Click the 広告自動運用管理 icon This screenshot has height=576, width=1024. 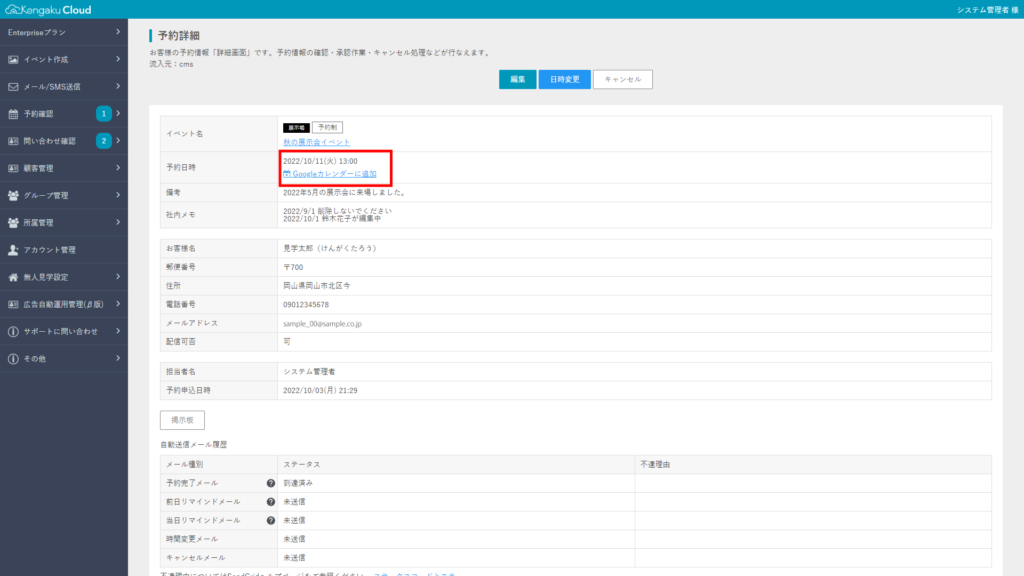point(13,304)
